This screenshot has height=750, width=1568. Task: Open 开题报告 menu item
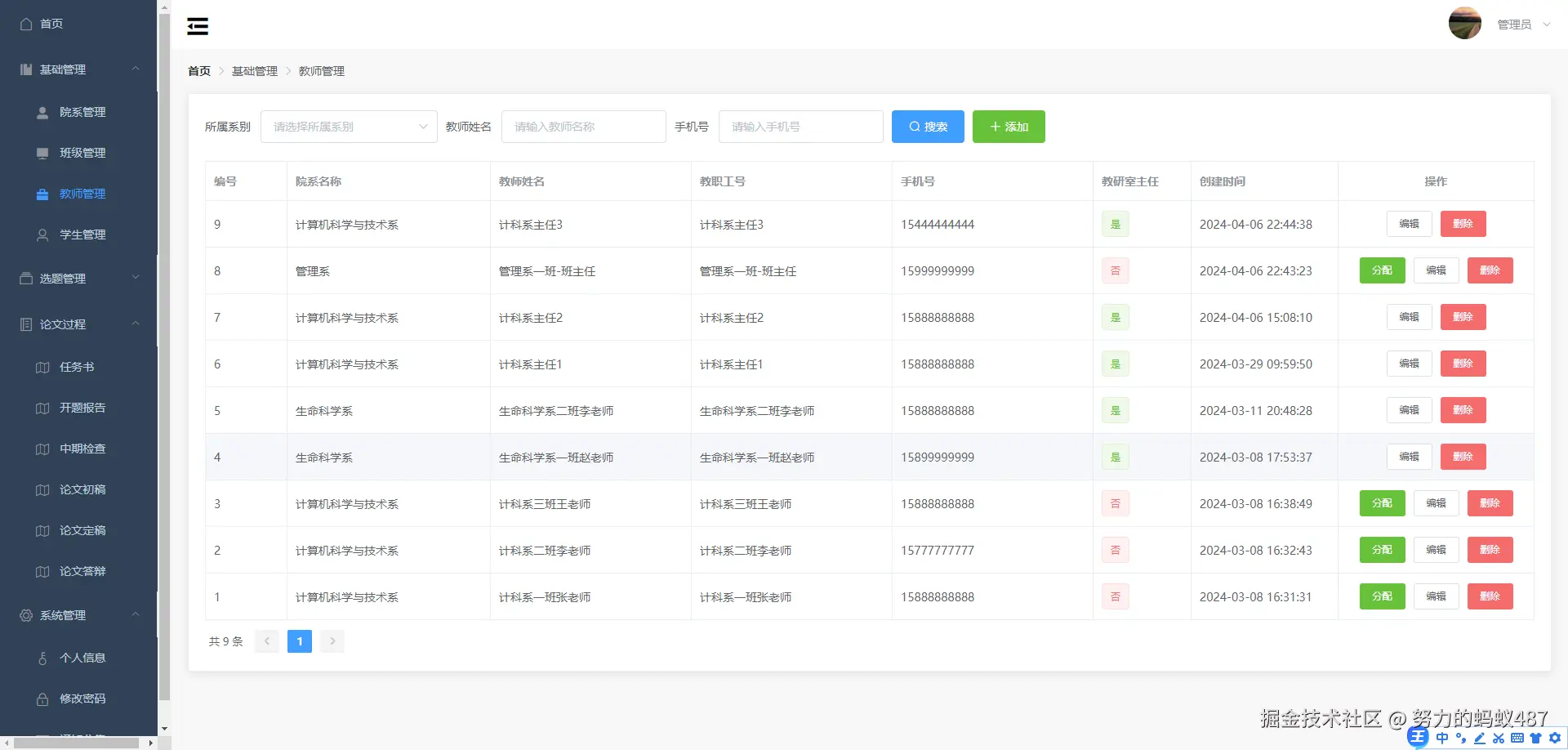pos(82,408)
